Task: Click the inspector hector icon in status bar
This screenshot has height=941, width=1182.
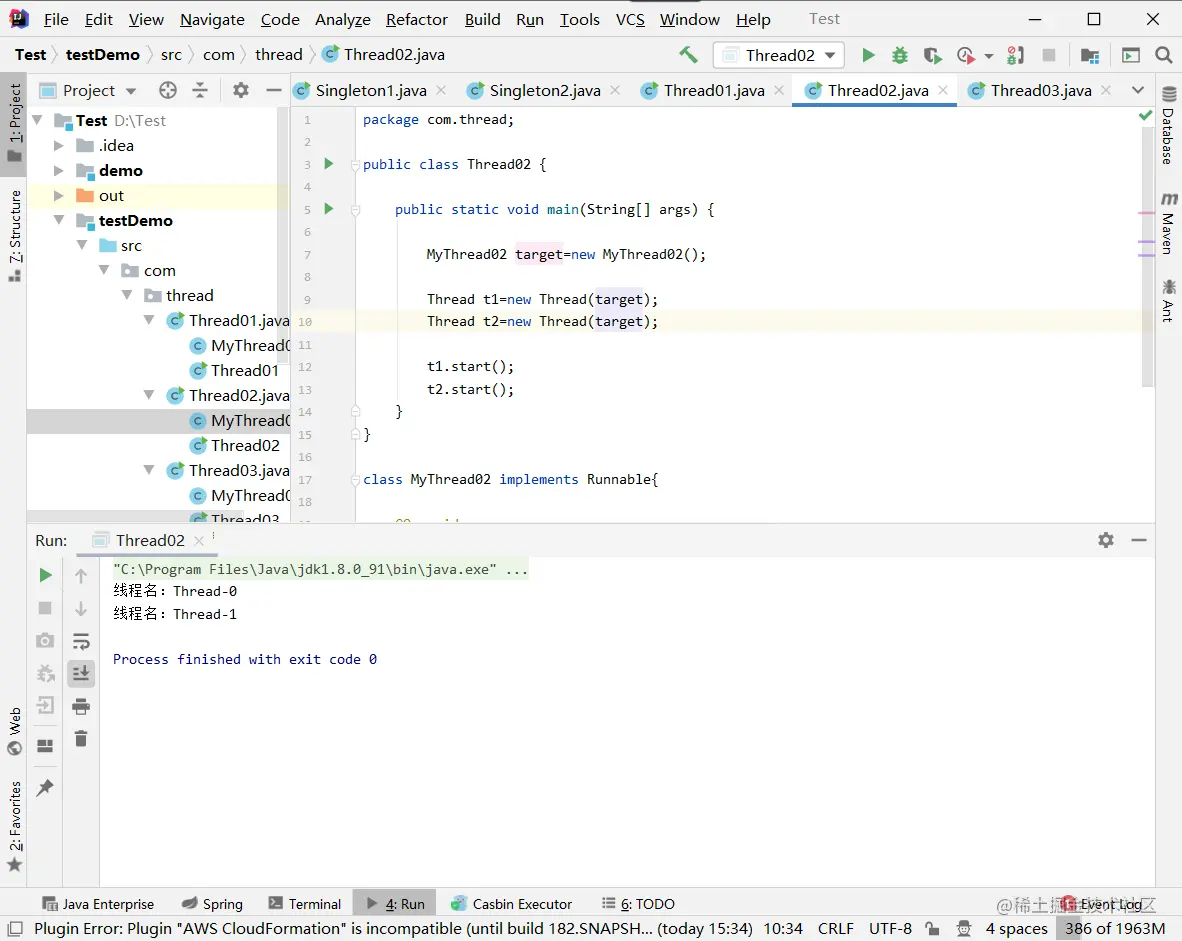Action: 963,928
